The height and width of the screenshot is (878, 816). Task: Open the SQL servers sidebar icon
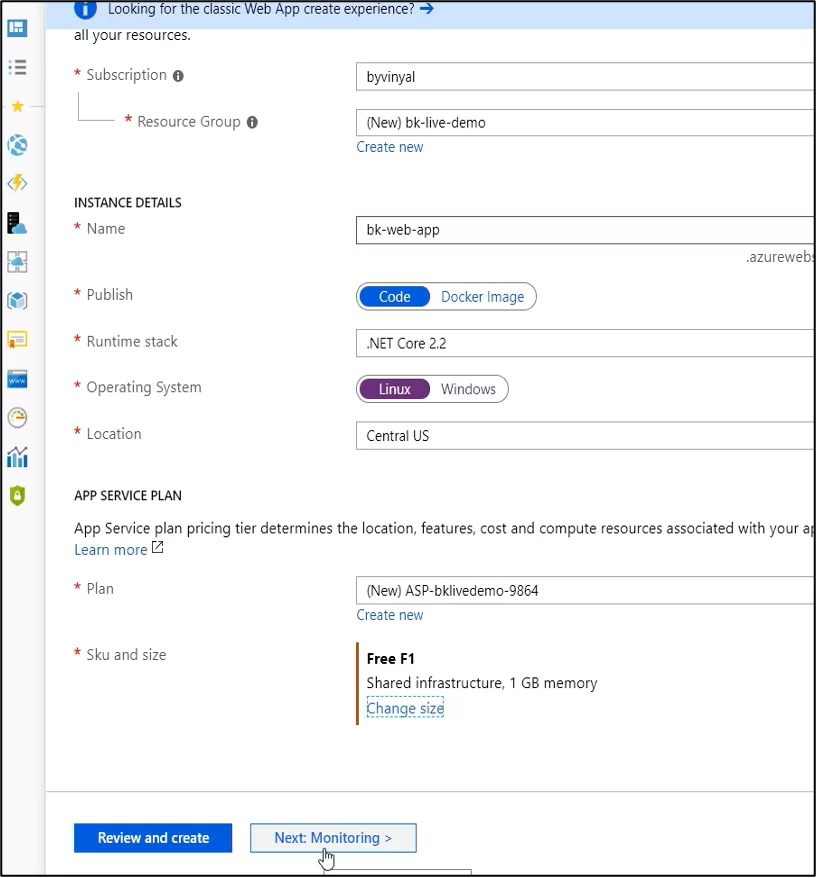(x=17, y=223)
